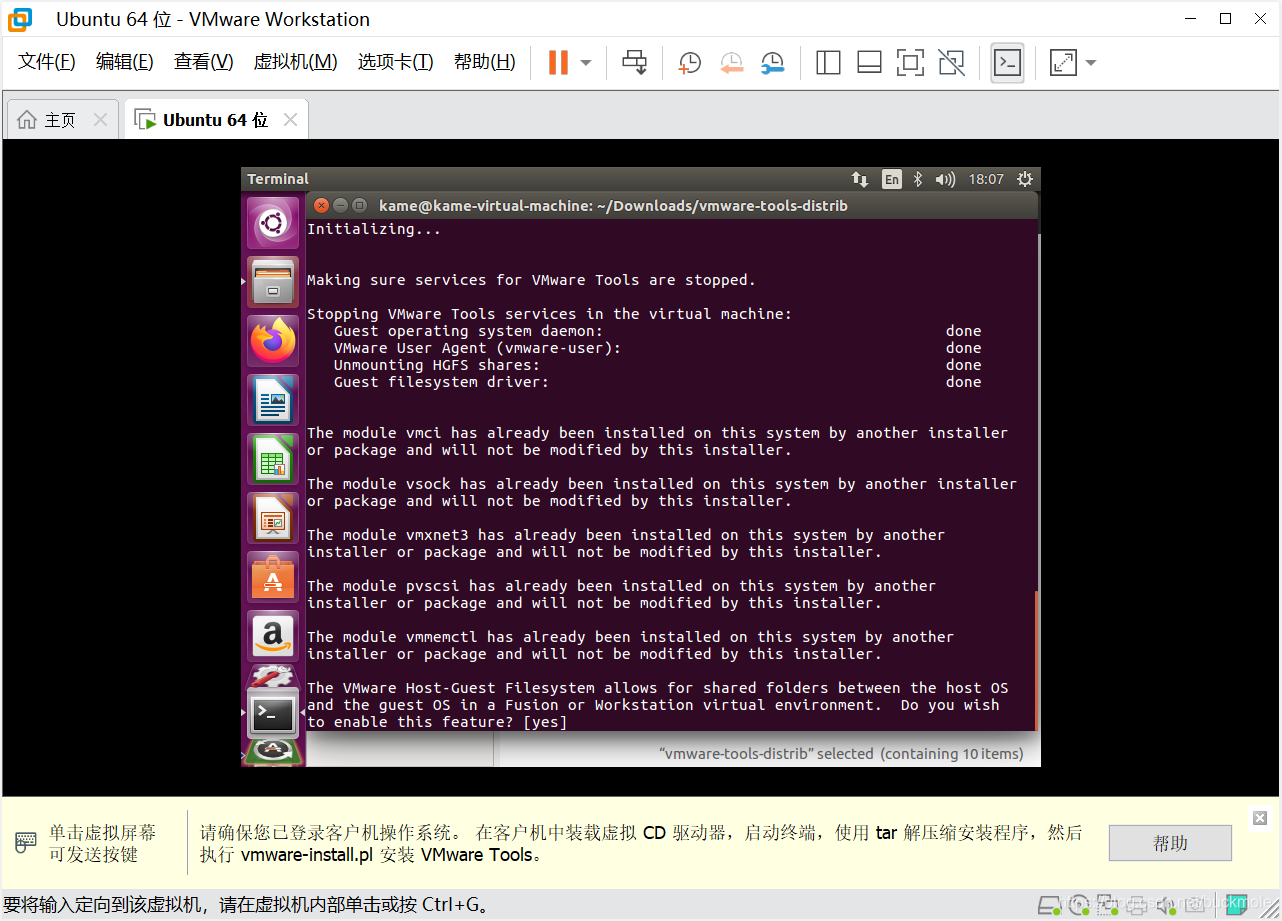The height and width of the screenshot is (921, 1282).
Task: Open Ubuntu Software Center in the dock
Action: [x=273, y=577]
